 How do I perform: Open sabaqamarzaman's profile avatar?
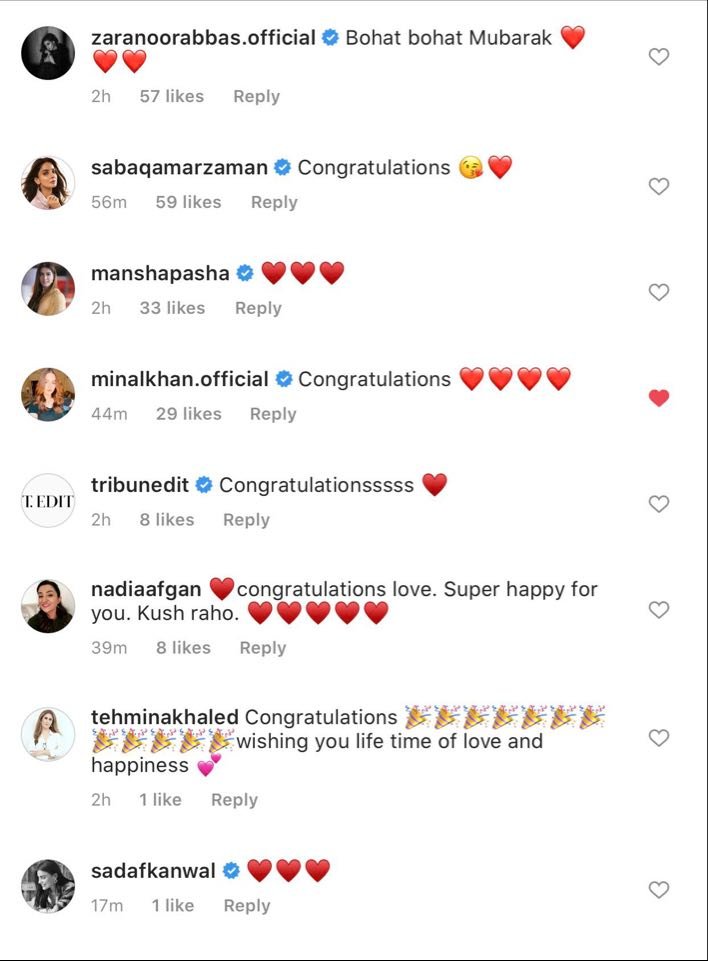point(48,182)
